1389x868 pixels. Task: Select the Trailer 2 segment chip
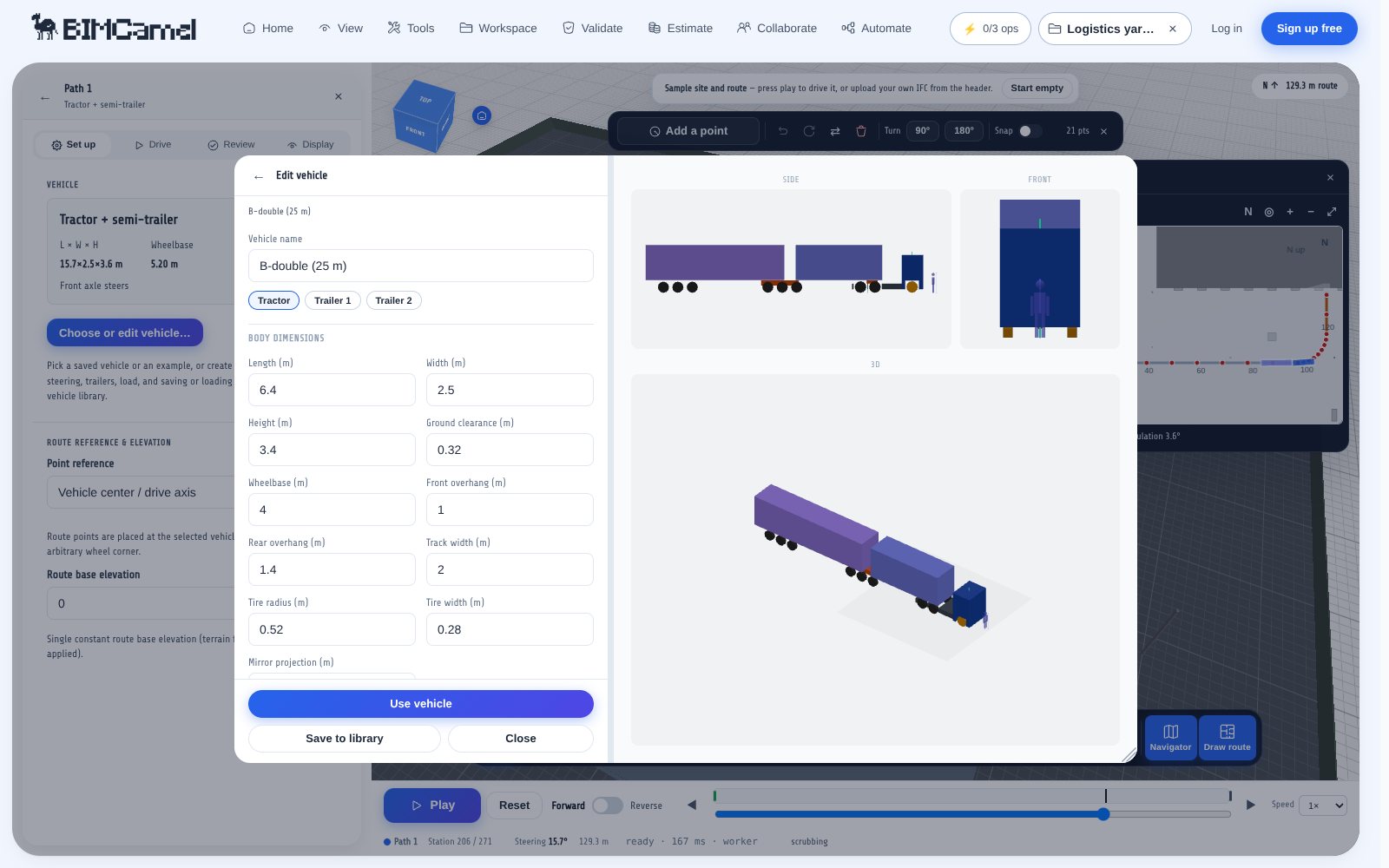[x=393, y=300]
